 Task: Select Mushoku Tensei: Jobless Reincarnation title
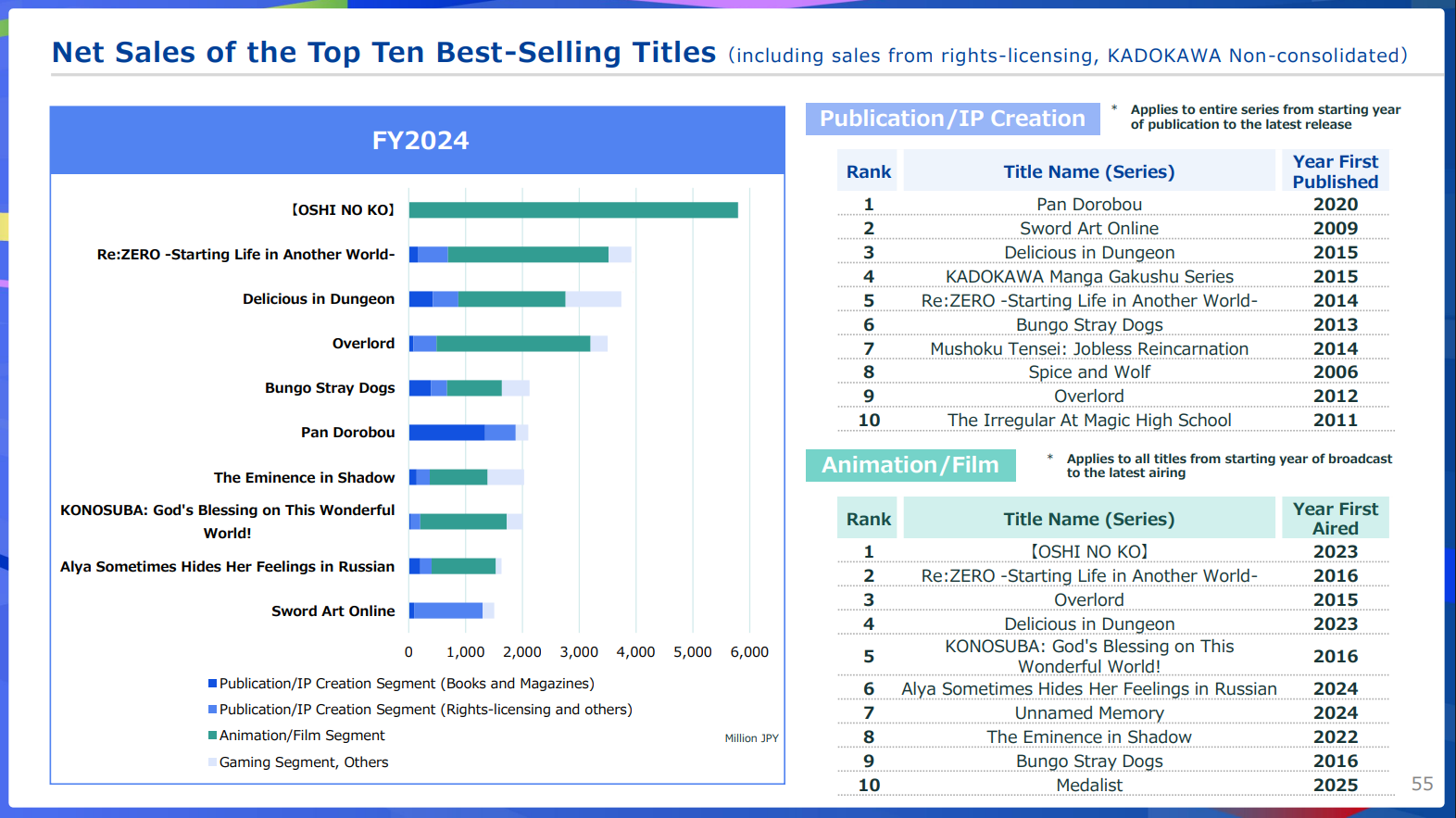[x=1088, y=348]
